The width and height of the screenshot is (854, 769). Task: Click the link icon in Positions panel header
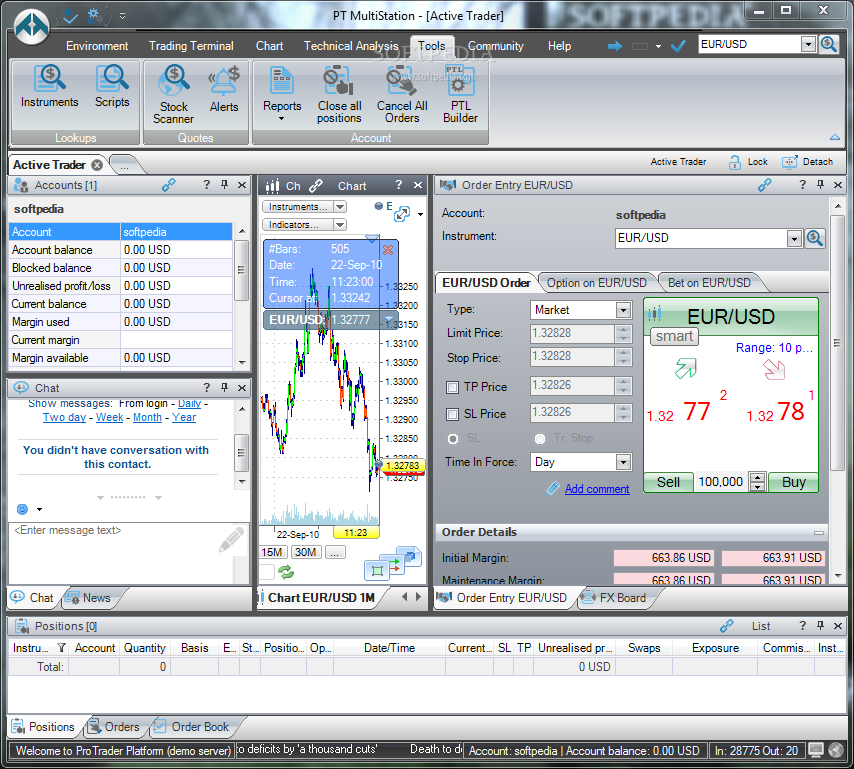(727, 626)
